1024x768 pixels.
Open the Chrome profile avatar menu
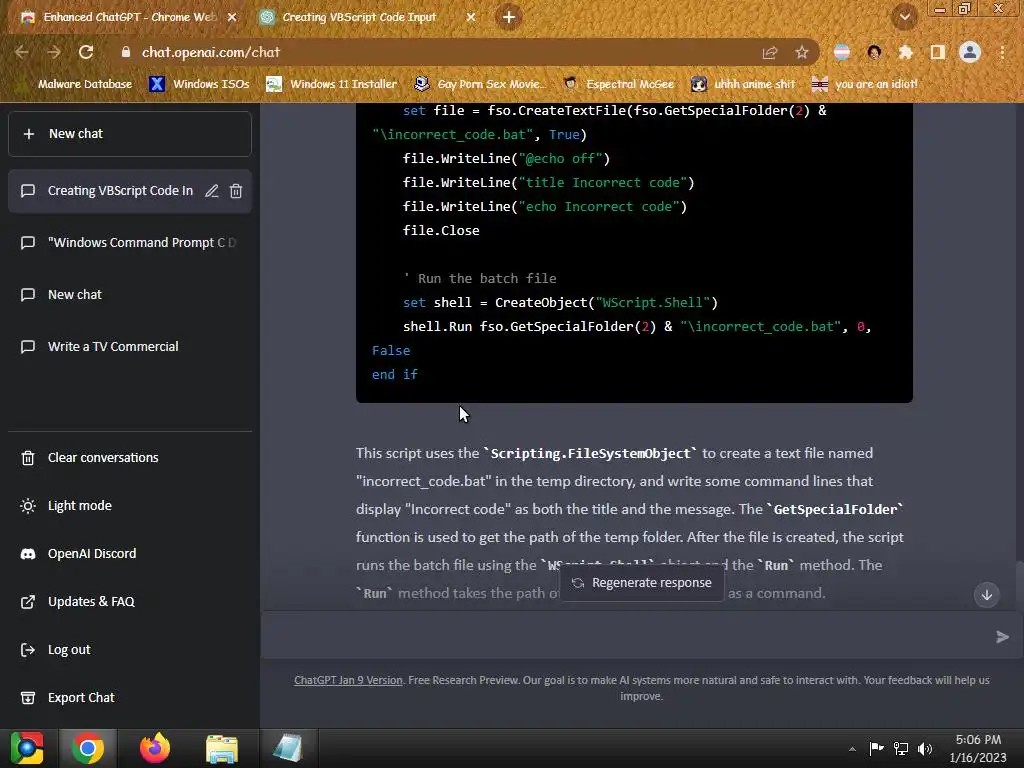point(970,52)
